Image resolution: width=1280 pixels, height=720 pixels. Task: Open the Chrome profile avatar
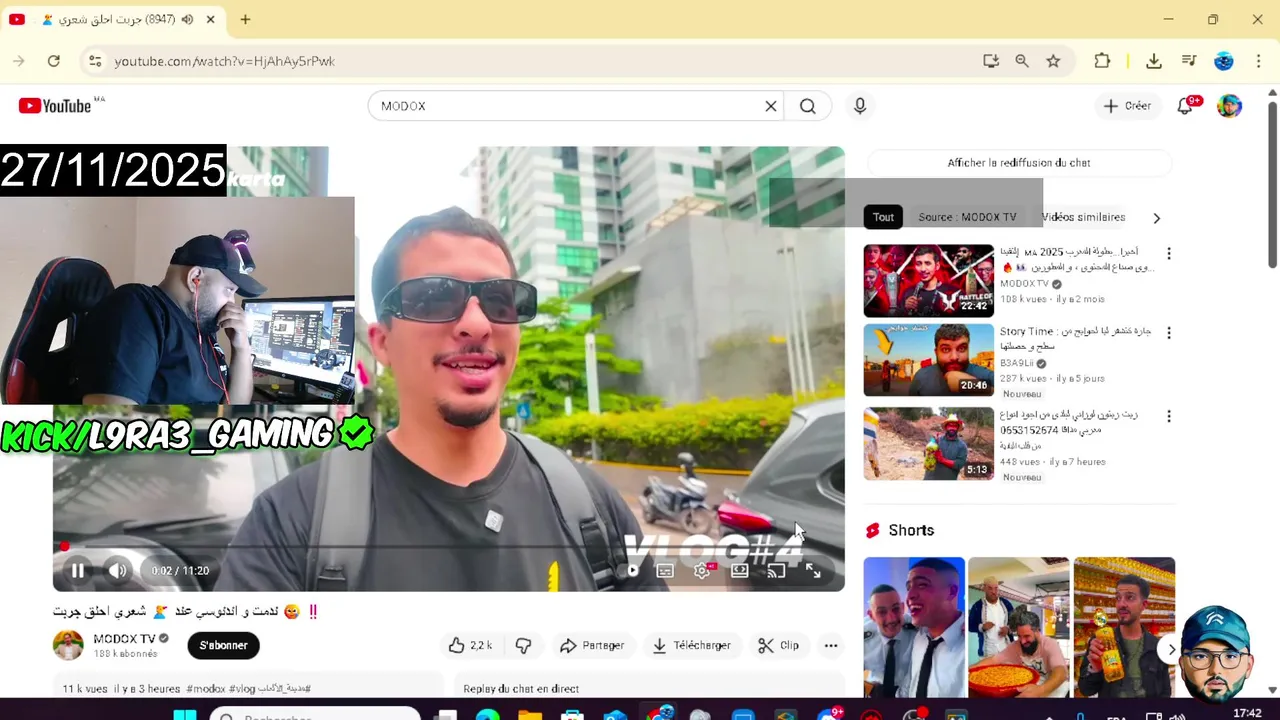[x=1224, y=61]
